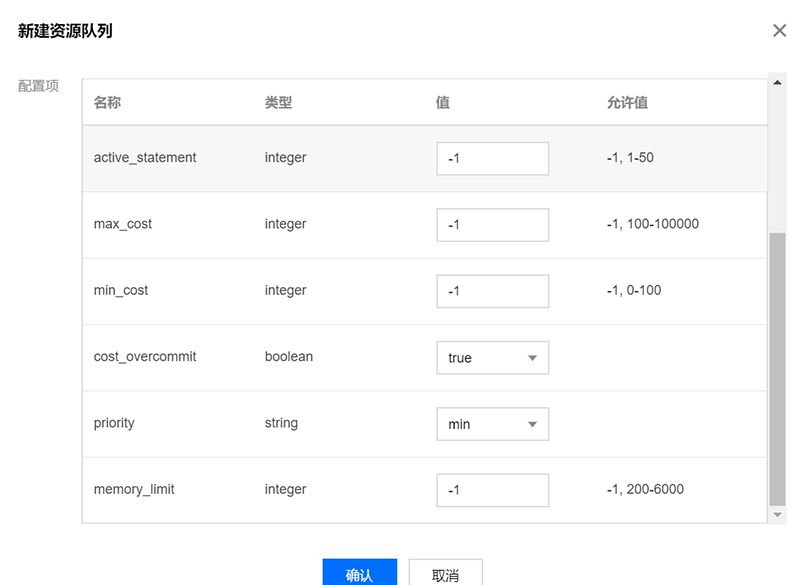
Task: Click the 确认 button
Action: click(x=360, y=574)
